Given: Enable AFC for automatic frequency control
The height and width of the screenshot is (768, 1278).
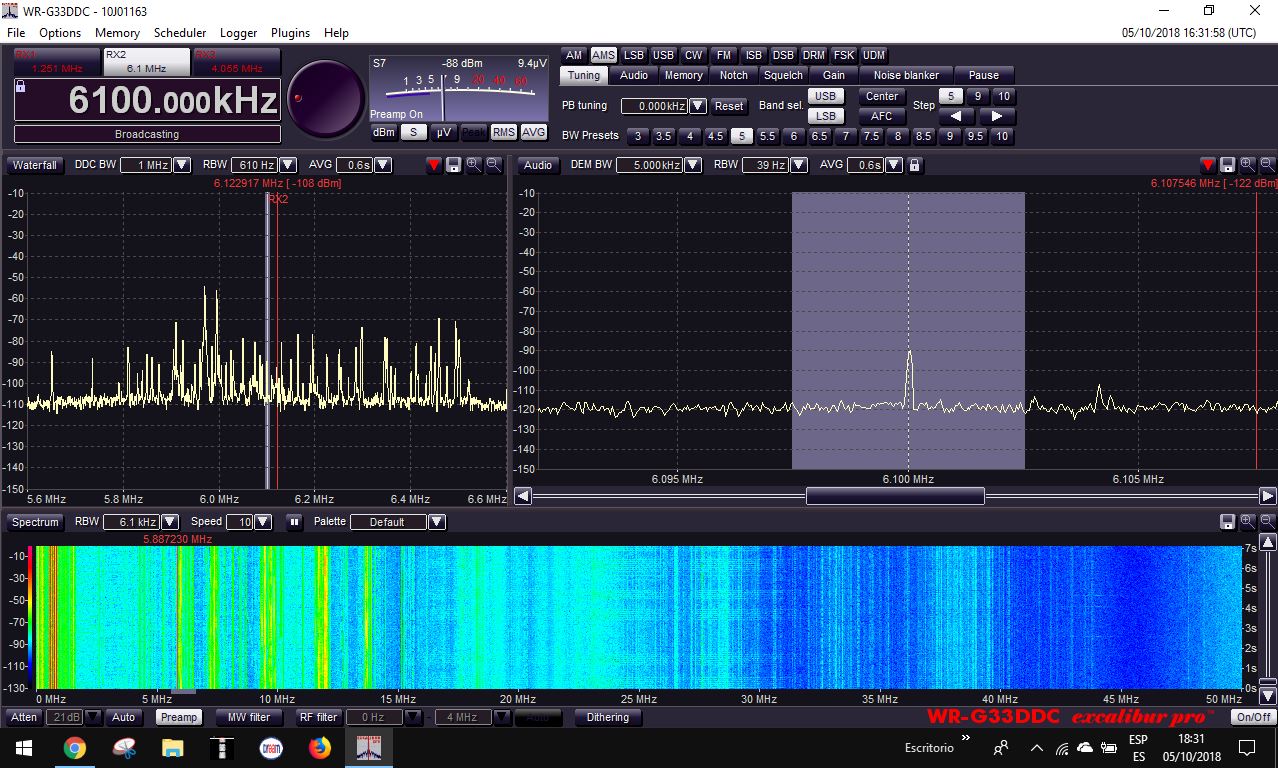Looking at the screenshot, I should (881, 116).
